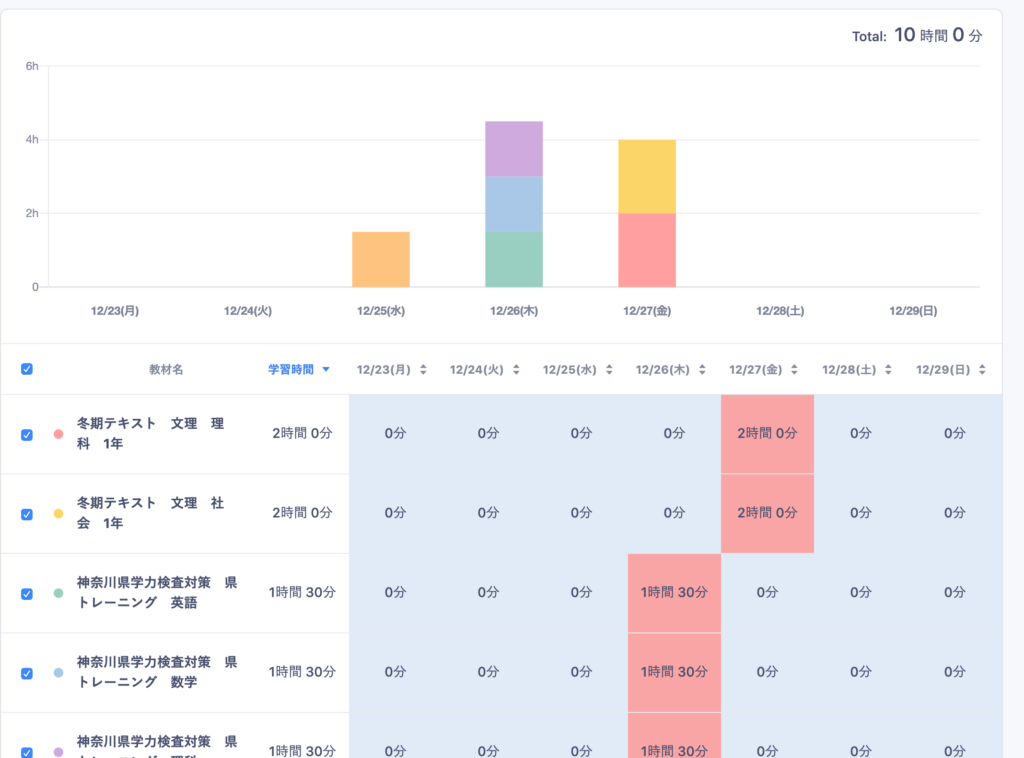Click the orange bar for 12/25(水)
Image resolution: width=1024 pixels, height=758 pixels.
381,259
